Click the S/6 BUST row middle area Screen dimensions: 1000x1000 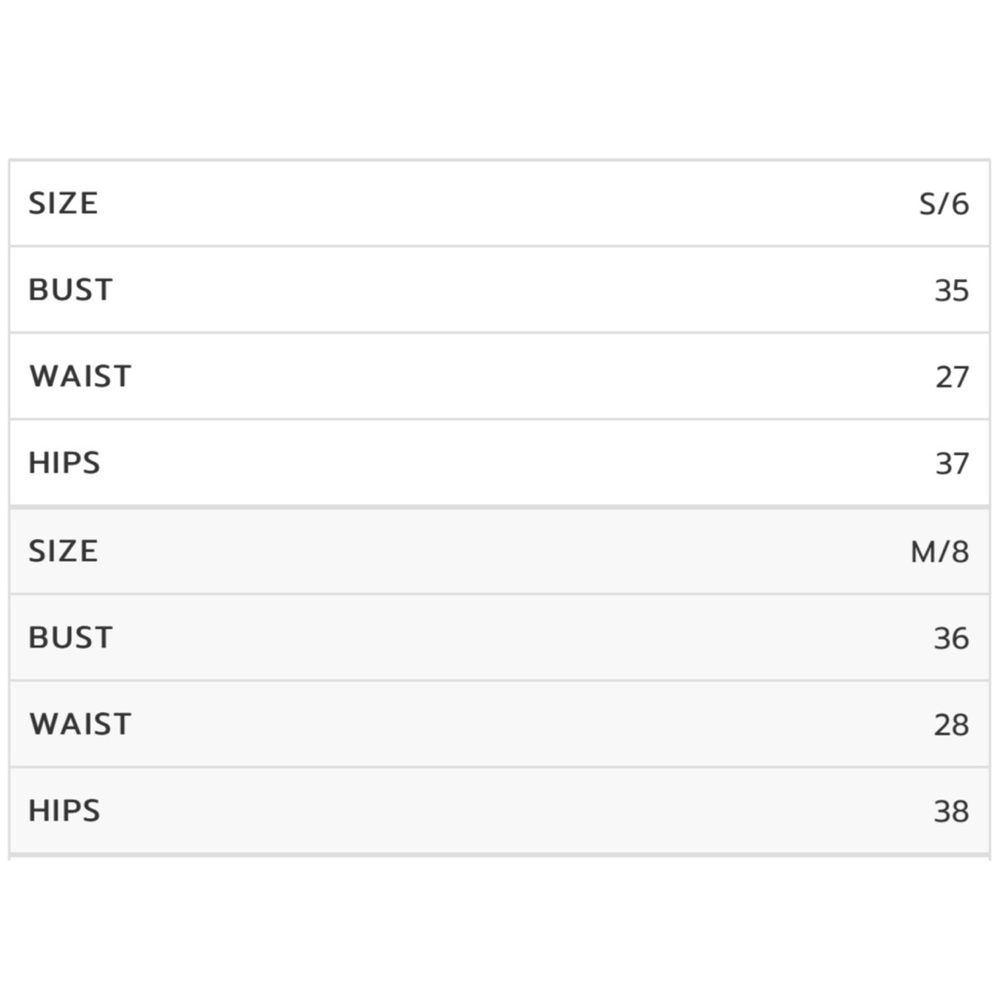[499, 290]
